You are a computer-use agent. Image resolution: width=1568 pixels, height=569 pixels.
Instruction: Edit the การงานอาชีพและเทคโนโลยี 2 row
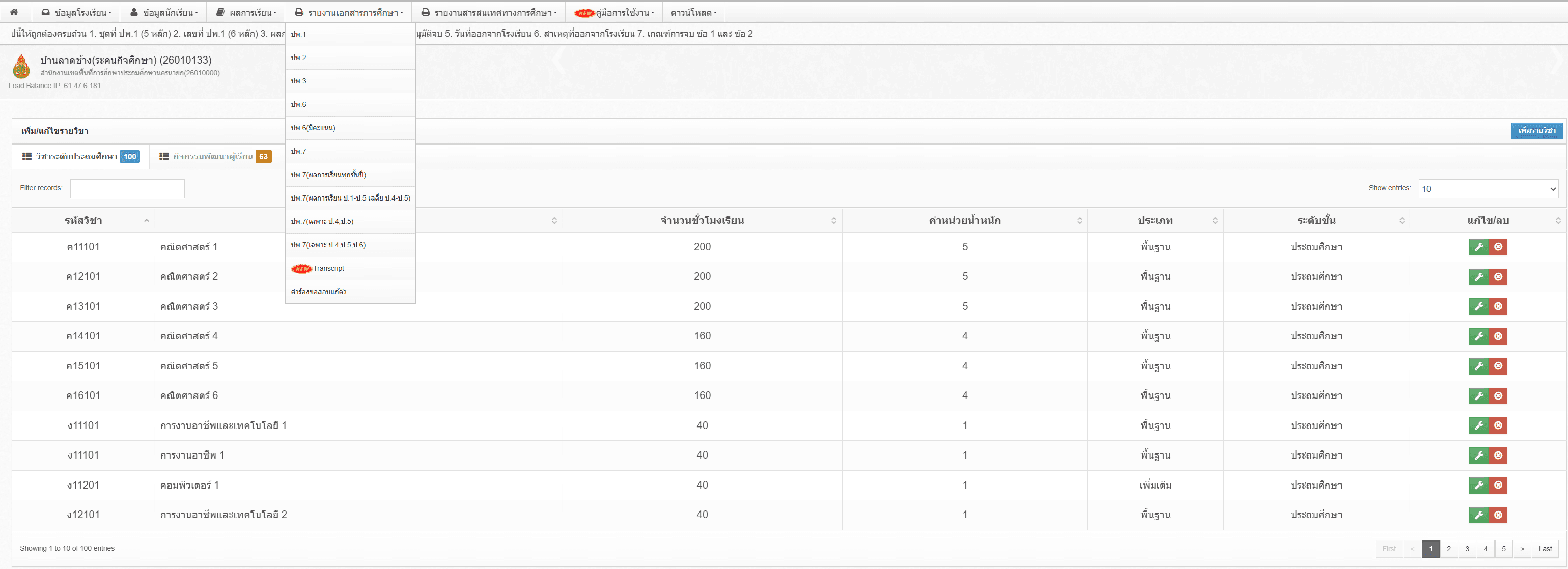pyautogui.click(x=1478, y=515)
